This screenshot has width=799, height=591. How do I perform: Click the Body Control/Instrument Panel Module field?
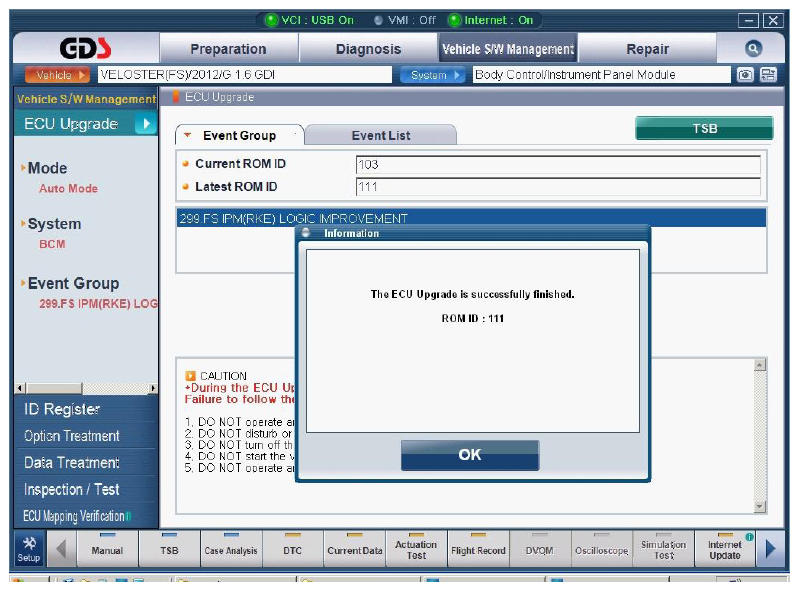601,75
